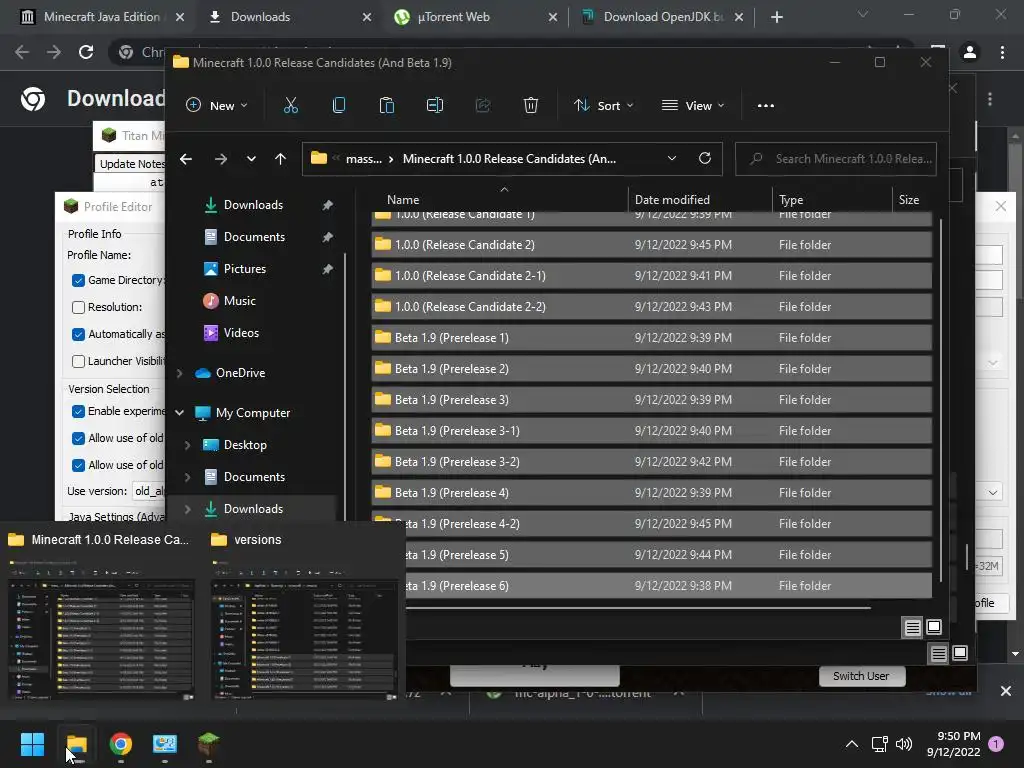The image size is (1024, 768).
Task: Select the 1.0.0 (Release Candidate 2-2) folder
Action: tap(652, 307)
